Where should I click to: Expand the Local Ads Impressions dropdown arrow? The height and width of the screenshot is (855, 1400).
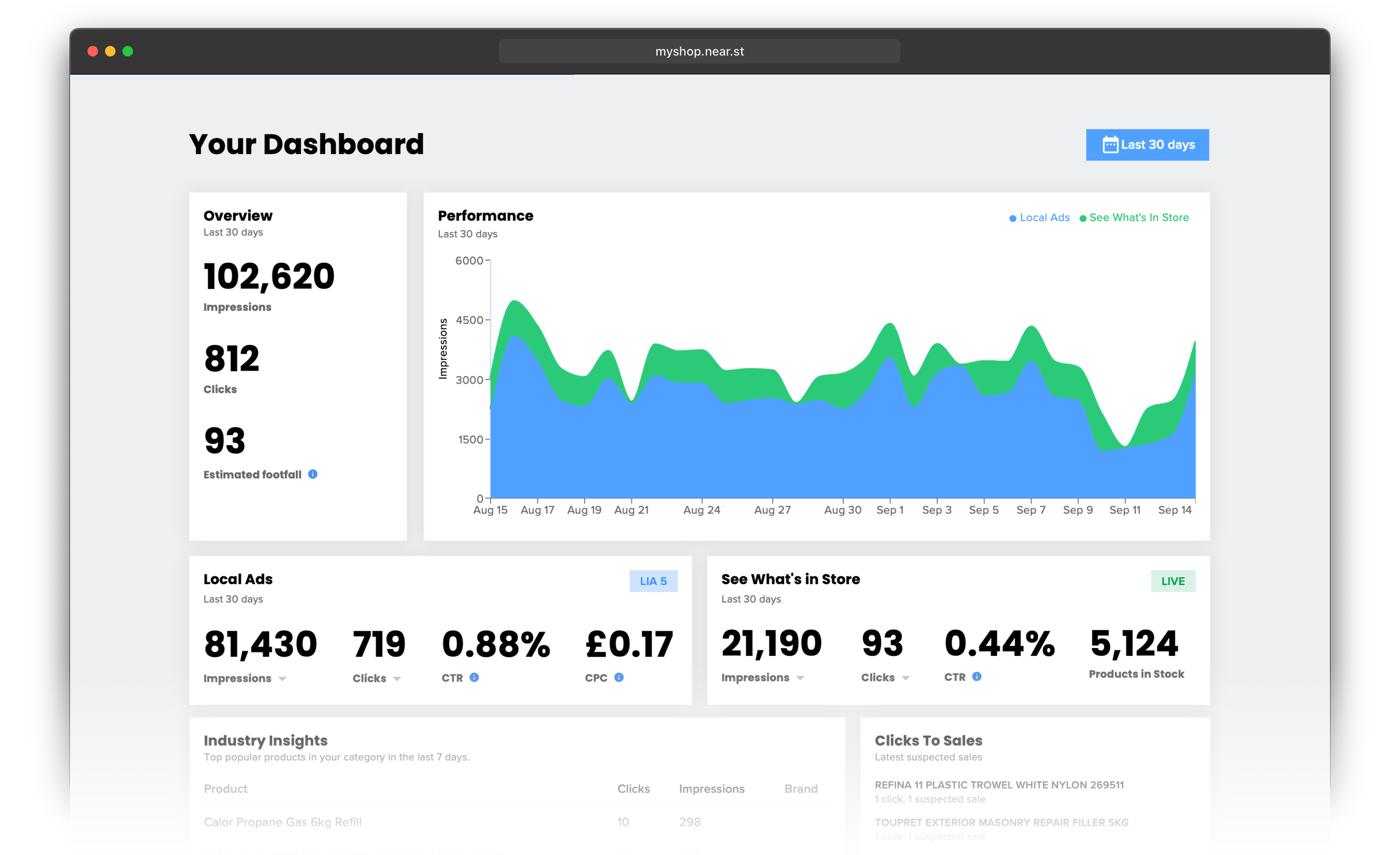pos(282,679)
